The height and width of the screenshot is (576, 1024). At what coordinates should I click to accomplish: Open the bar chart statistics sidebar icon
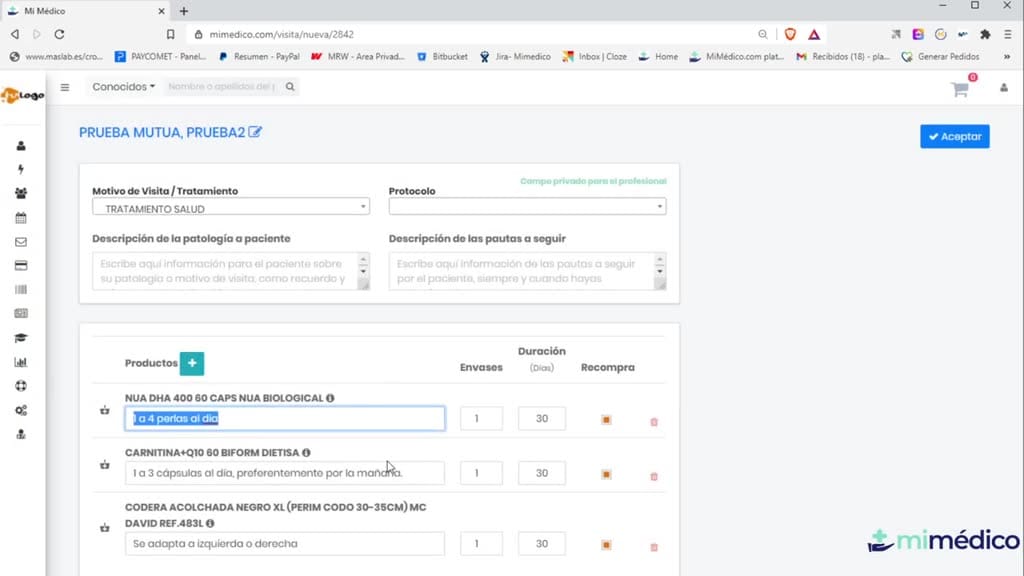(21, 362)
